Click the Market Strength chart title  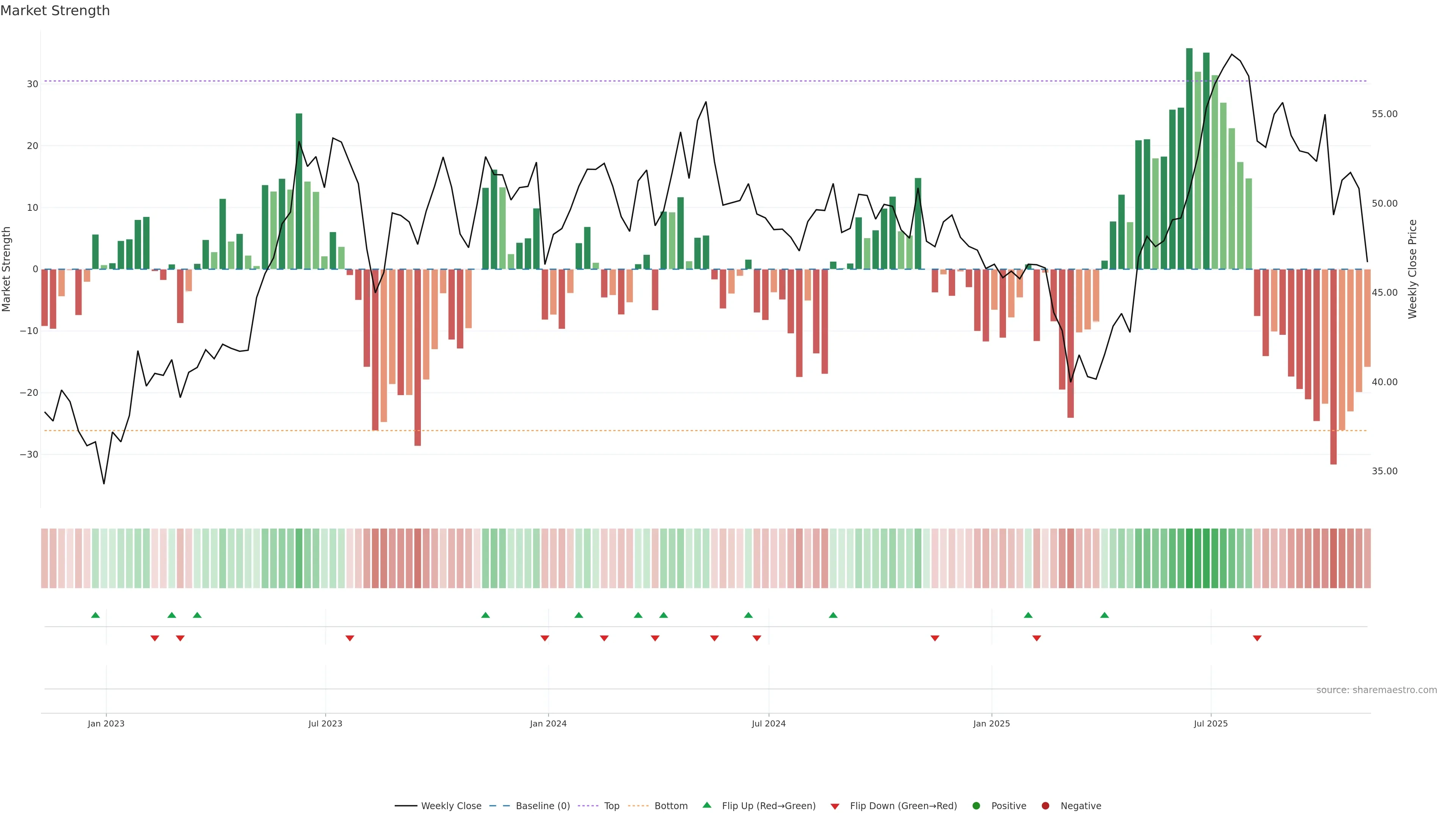tap(55, 11)
